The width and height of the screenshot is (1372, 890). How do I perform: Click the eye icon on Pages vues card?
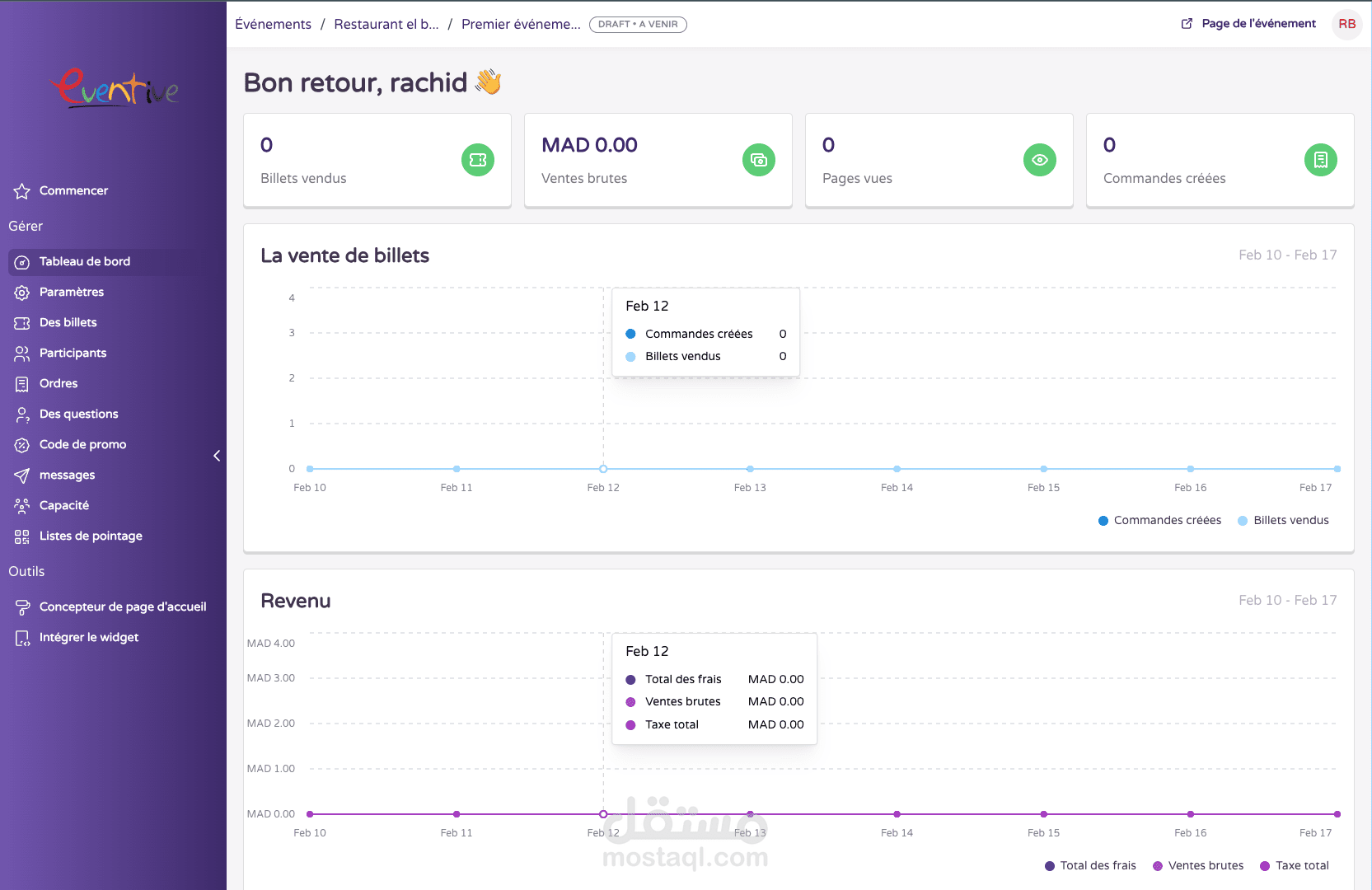click(1040, 160)
